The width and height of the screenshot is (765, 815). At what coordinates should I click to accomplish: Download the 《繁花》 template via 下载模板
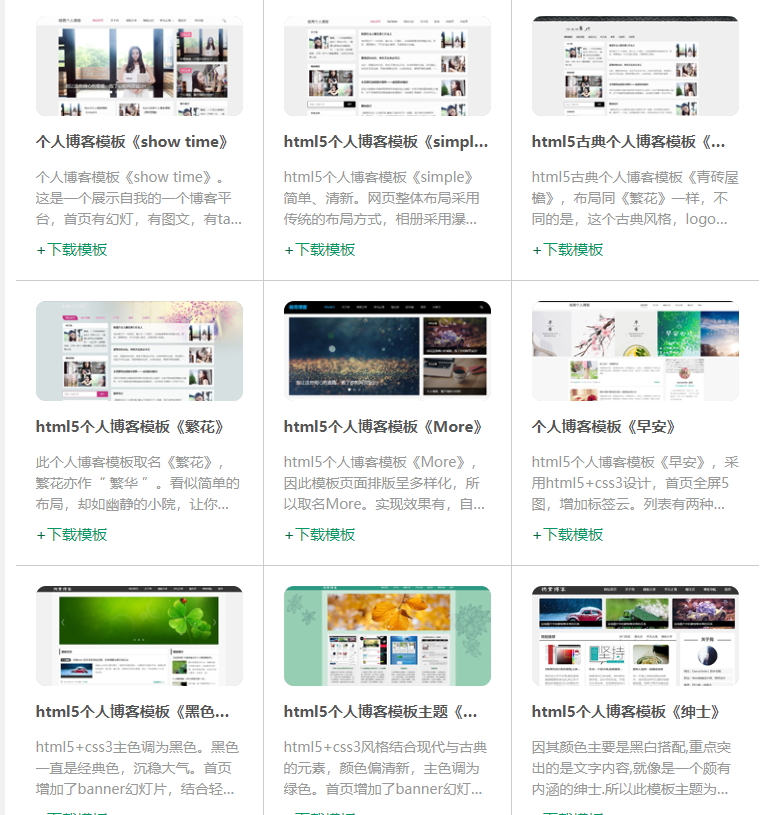(72, 535)
